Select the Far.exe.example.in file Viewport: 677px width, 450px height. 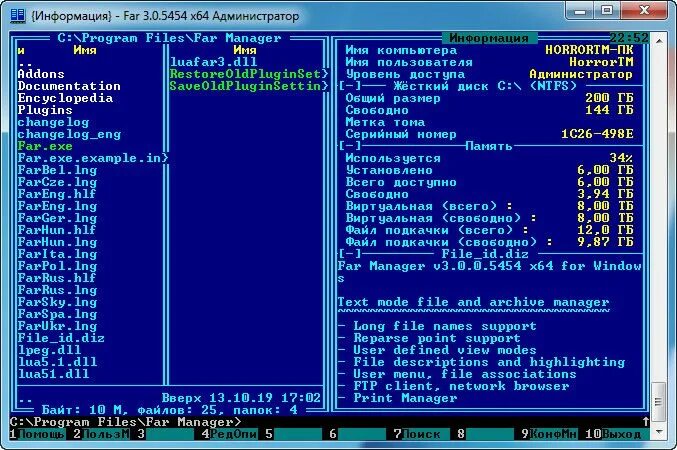pyautogui.click(x=92, y=158)
